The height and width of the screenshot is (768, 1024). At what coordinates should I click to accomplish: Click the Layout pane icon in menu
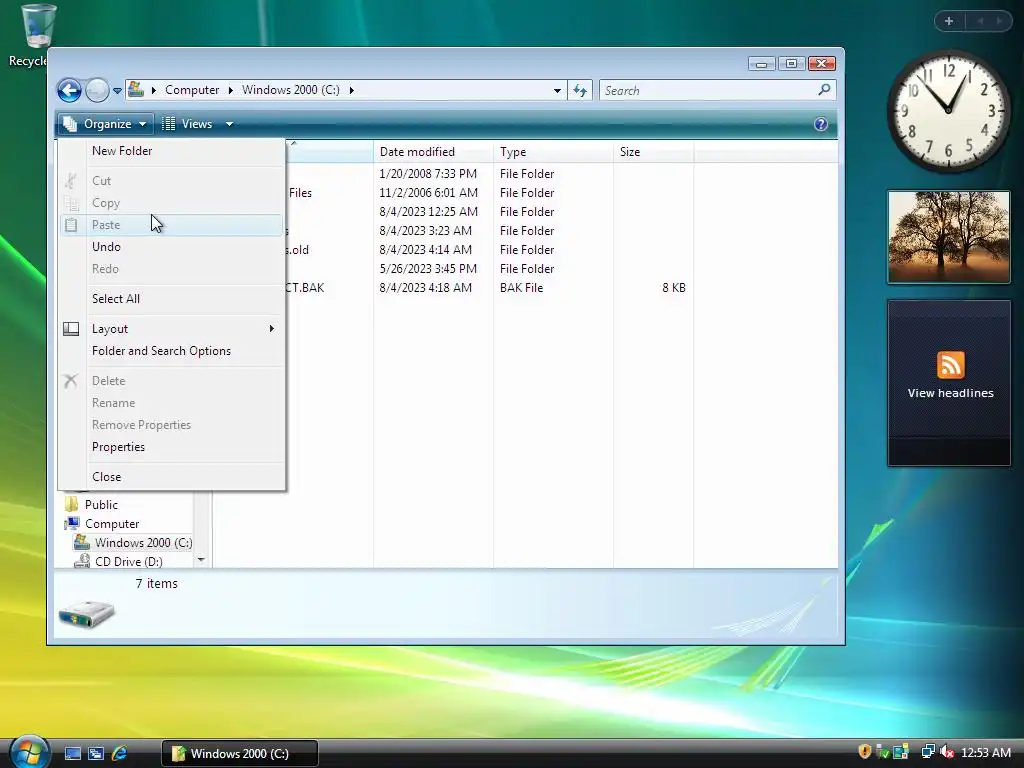pos(71,329)
